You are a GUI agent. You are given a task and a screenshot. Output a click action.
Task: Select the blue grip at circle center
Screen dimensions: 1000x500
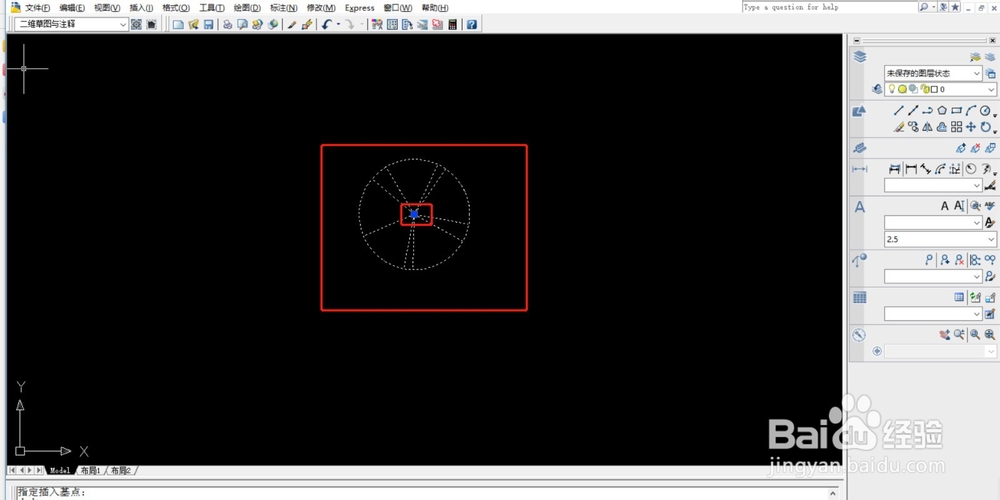tap(415, 214)
